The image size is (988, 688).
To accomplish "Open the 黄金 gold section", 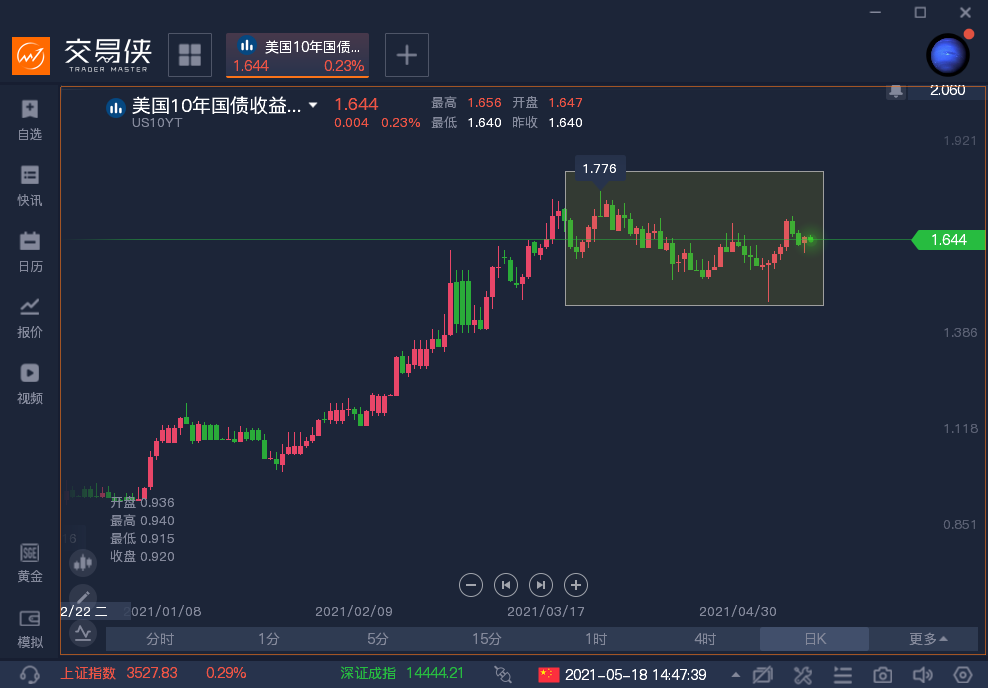I will 30,563.
